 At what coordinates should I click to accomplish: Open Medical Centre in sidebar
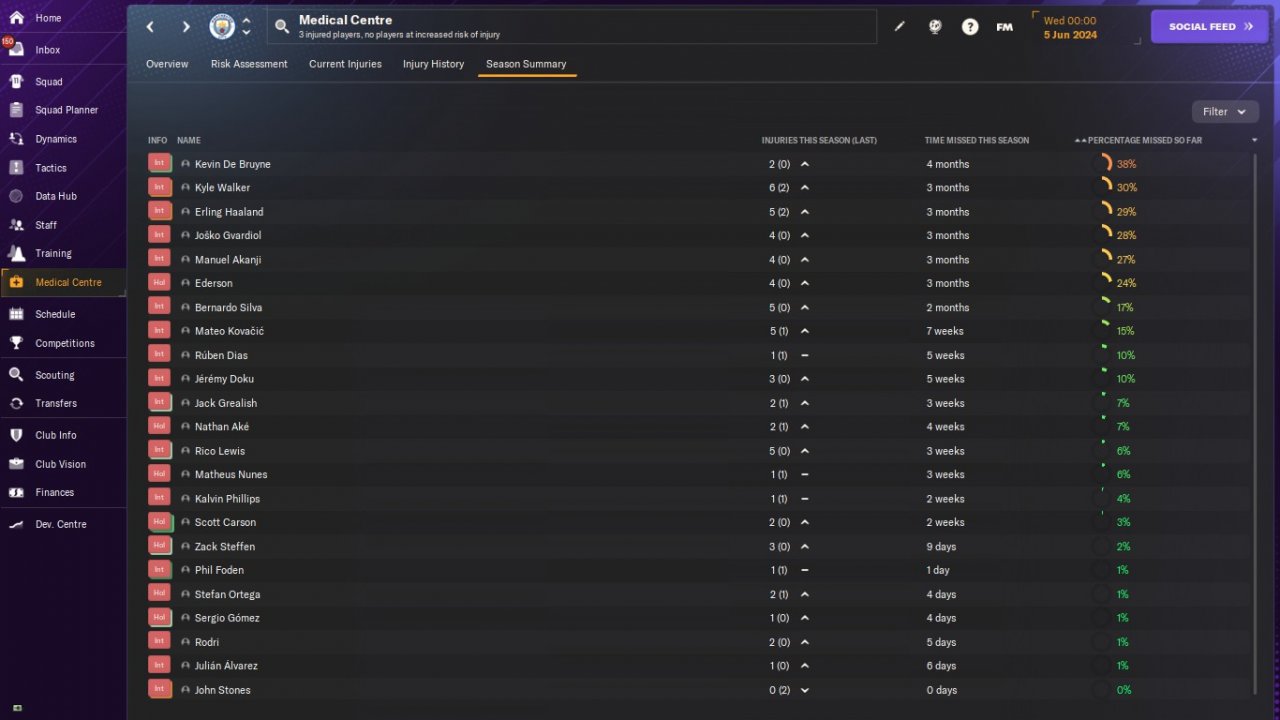pyautogui.click(x=63, y=282)
